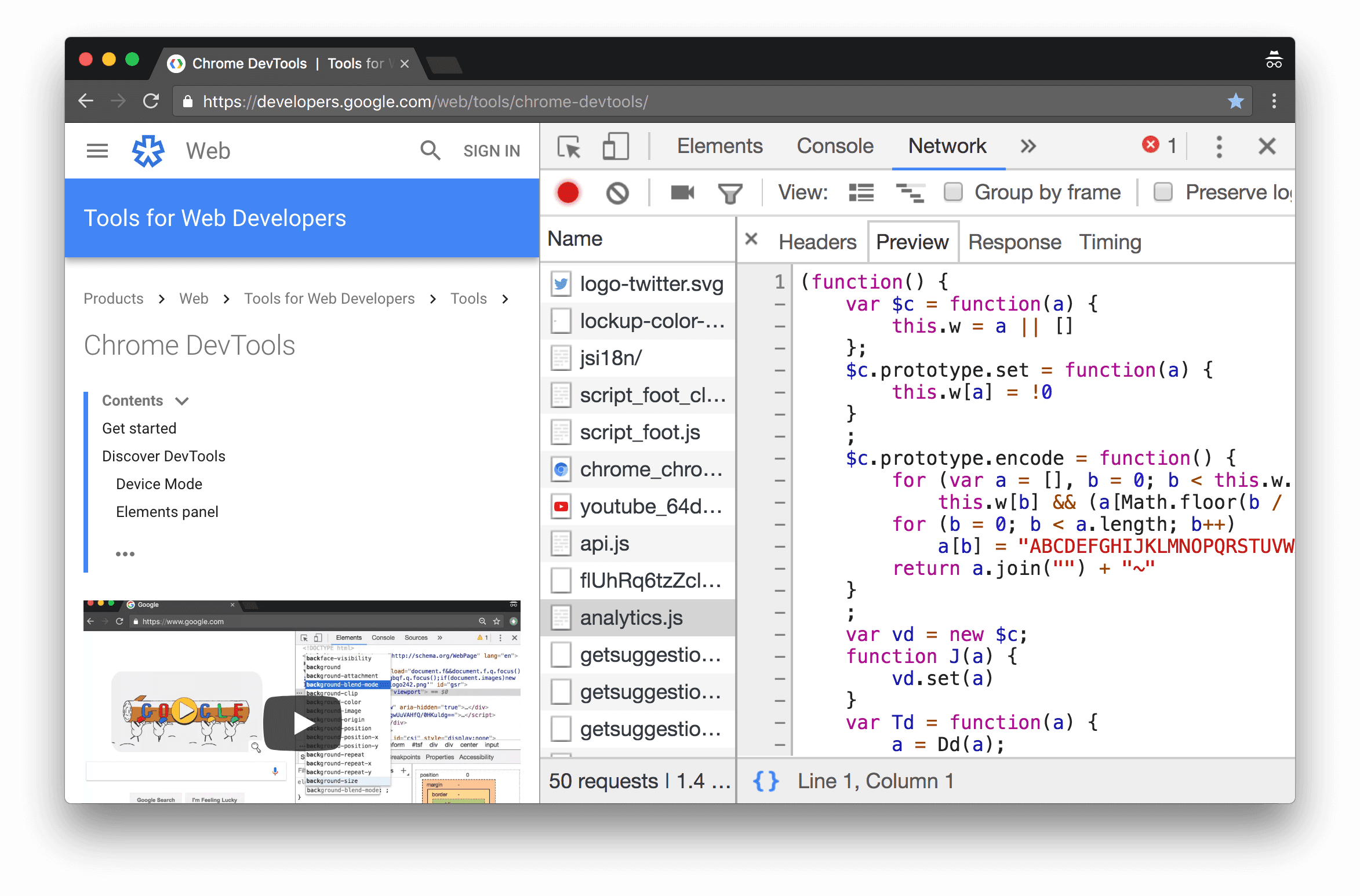Enable the Preserve log checkbox

tap(1162, 193)
